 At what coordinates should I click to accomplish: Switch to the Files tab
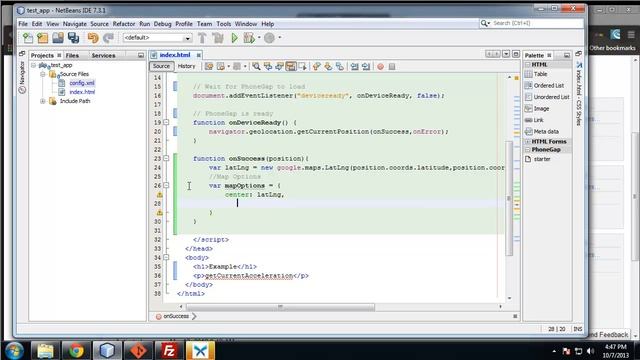coord(72,56)
